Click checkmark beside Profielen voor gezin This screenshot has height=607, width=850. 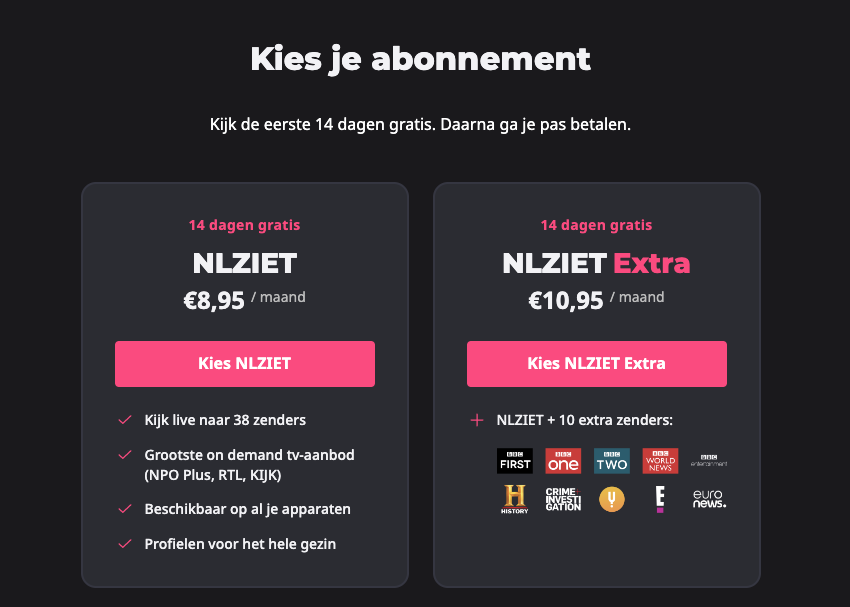point(125,543)
